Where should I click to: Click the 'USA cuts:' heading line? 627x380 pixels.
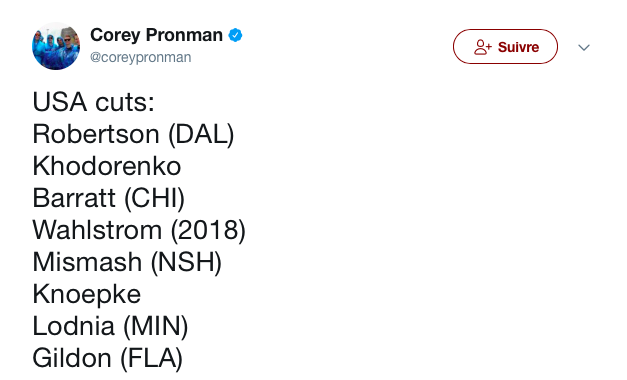94,102
